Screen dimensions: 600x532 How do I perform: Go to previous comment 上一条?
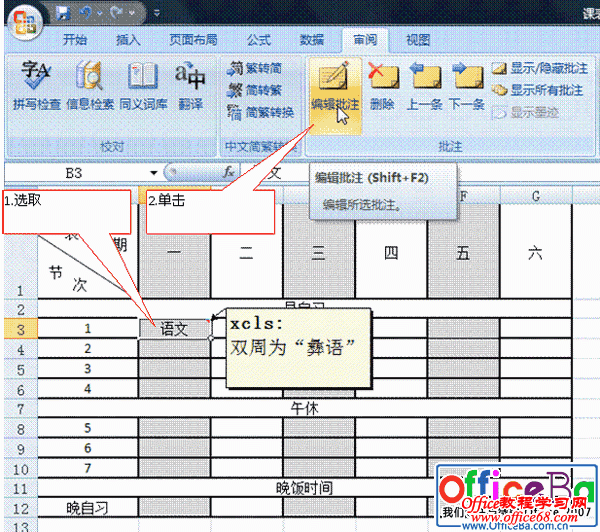coord(424,86)
